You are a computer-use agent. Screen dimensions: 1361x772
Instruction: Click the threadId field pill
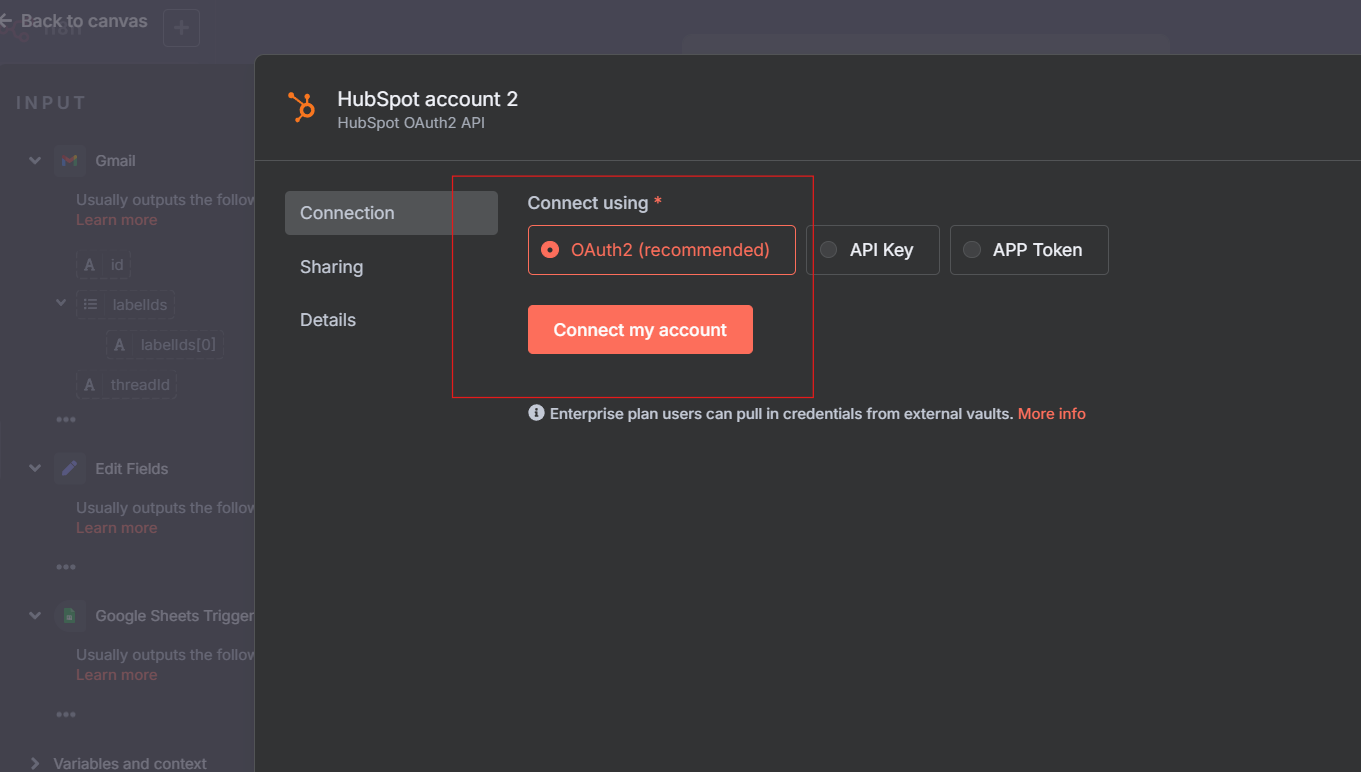[127, 385]
